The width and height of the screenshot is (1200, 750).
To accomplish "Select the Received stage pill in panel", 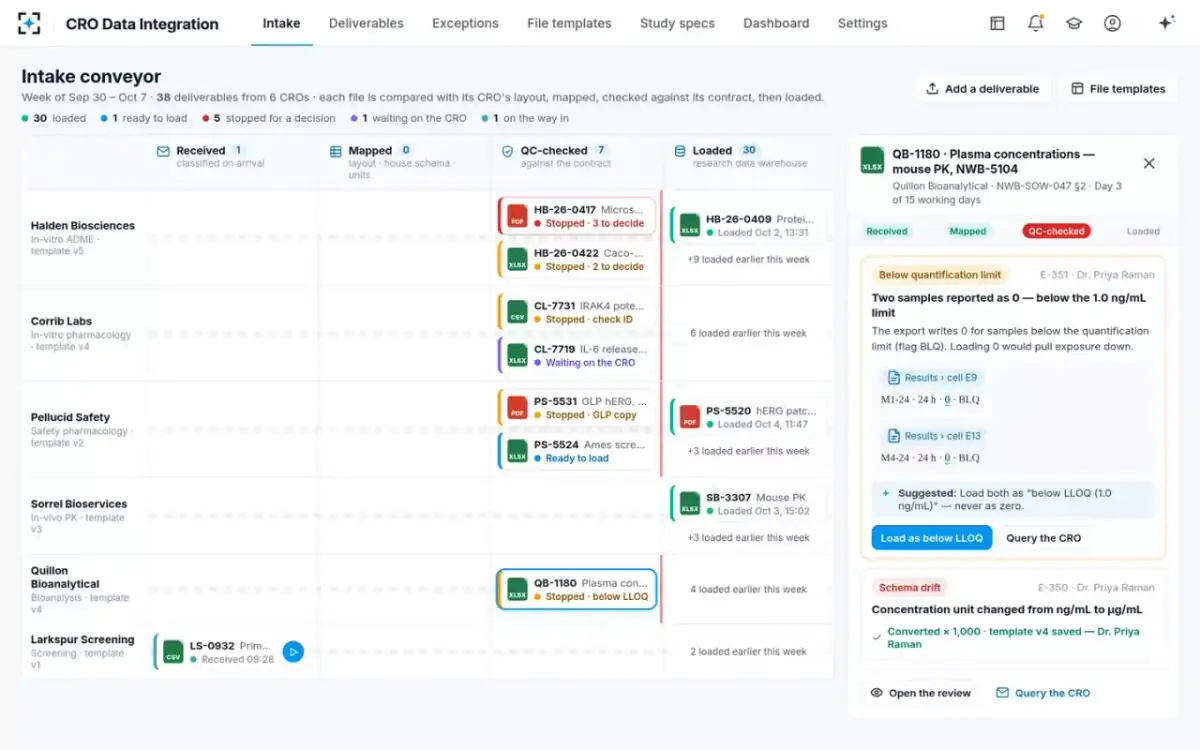I will pyautogui.click(x=887, y=231).
